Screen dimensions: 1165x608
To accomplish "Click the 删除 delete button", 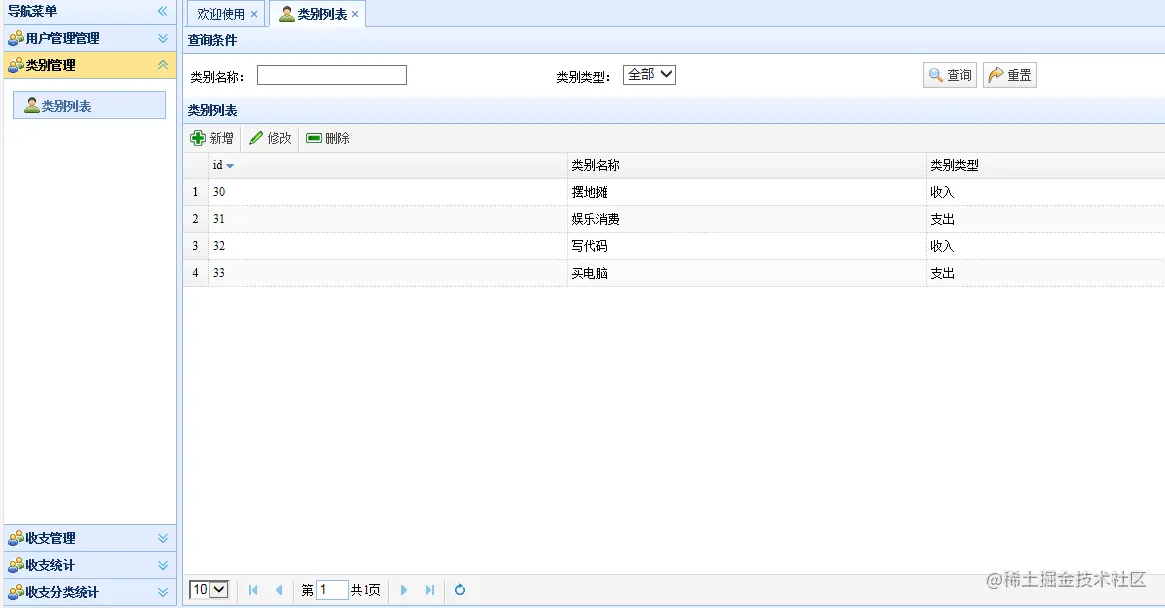I will click(328, 138).
